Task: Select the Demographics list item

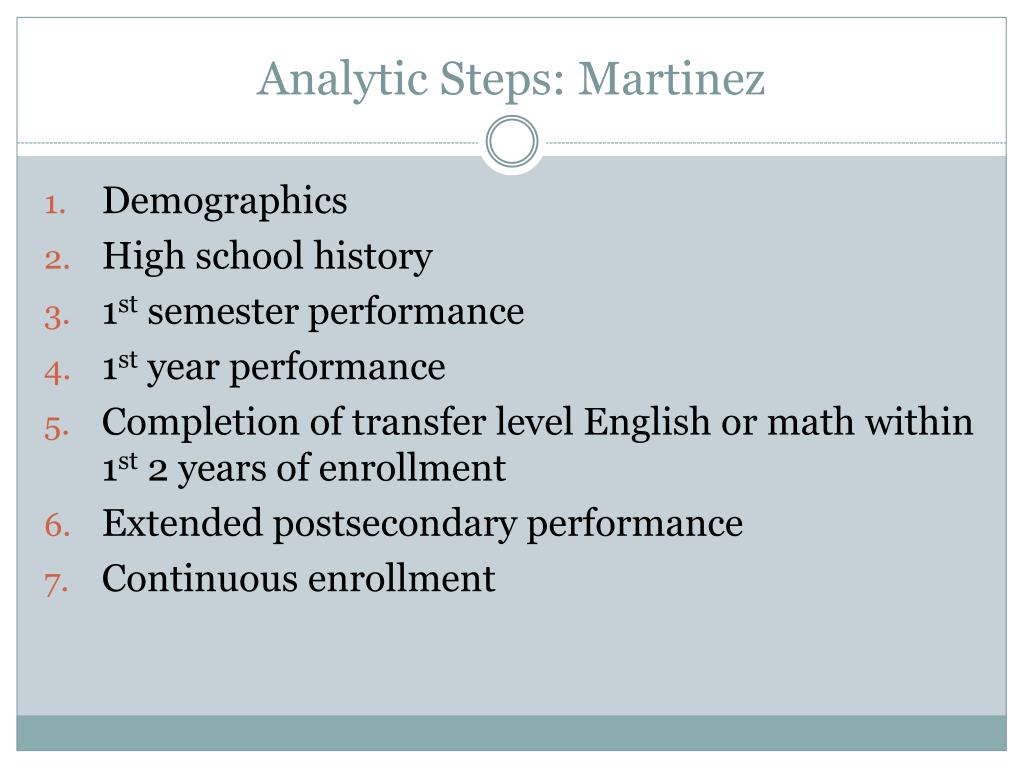Action: tap(225, 201)
